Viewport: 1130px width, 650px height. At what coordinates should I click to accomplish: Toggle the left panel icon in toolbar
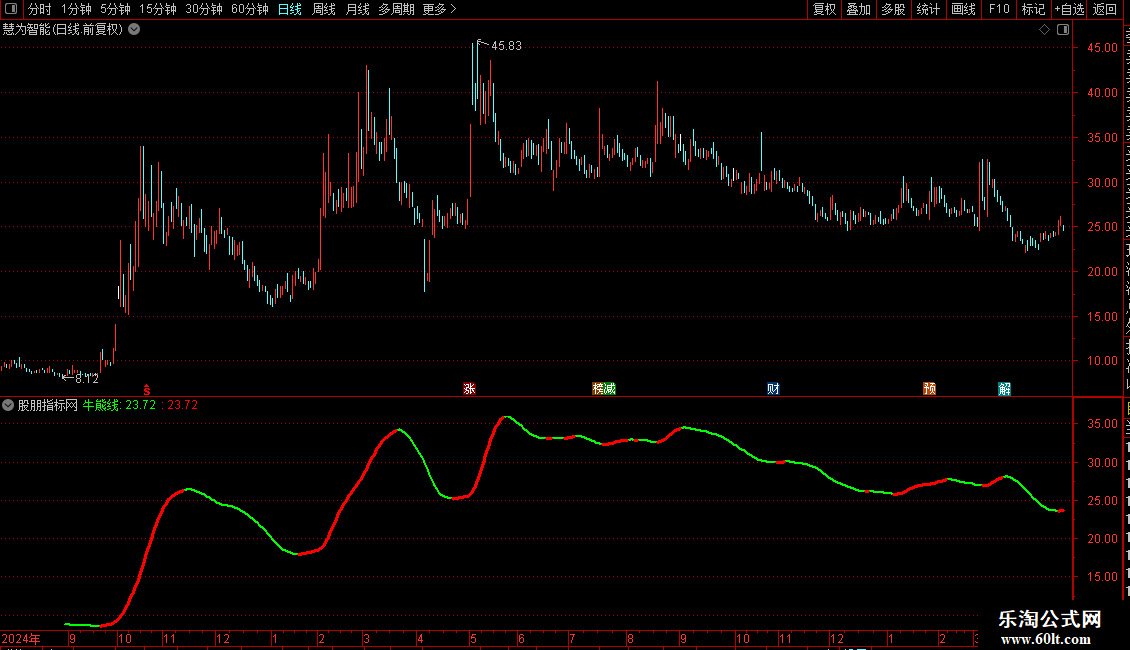[x=11, y=9]
